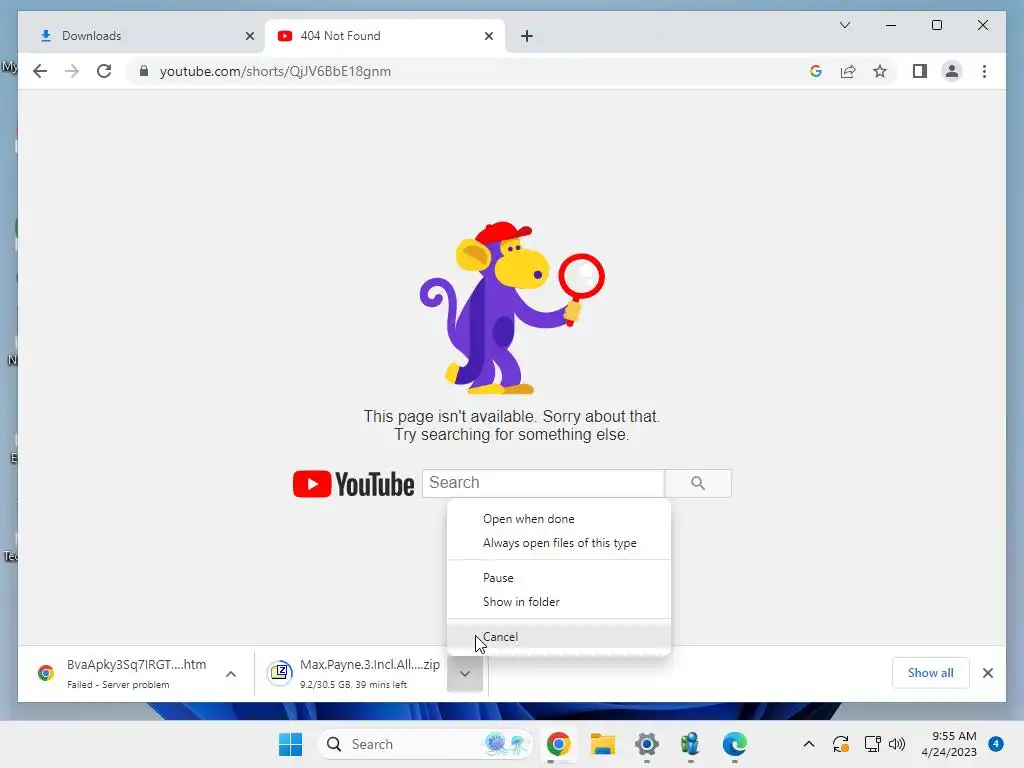Toggle the Chrome side panel icon
Screen dimensions: 1024x768
(920, 71)
